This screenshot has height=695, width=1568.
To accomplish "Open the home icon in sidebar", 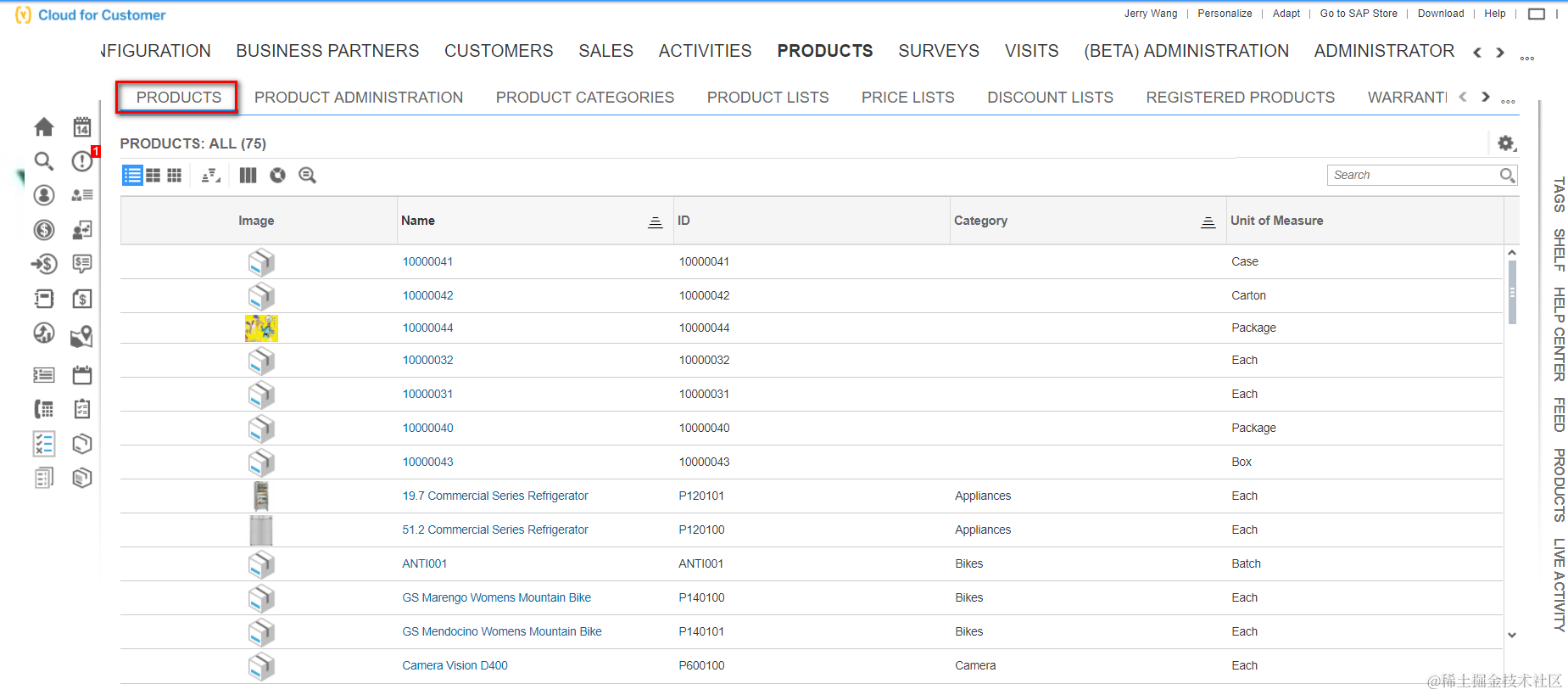I will [x=44, y=127].
